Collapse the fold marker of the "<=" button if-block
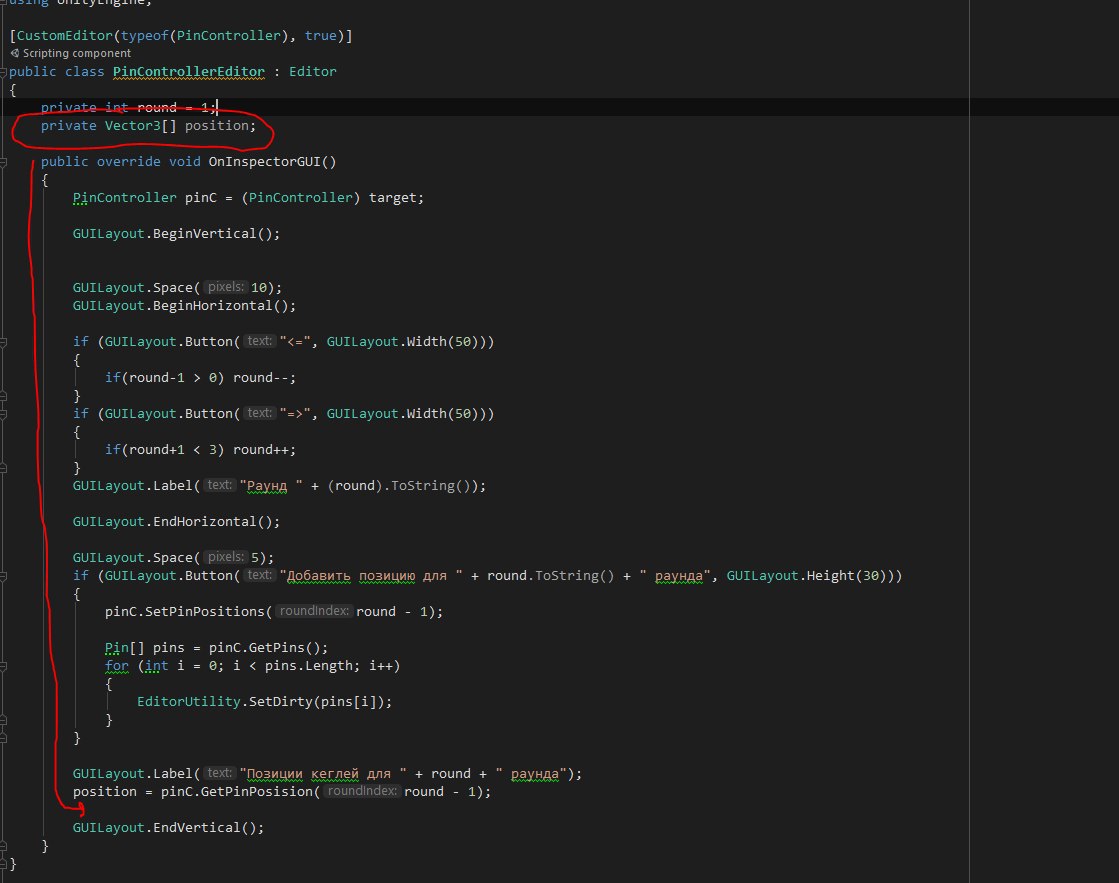 pos(4,342)
